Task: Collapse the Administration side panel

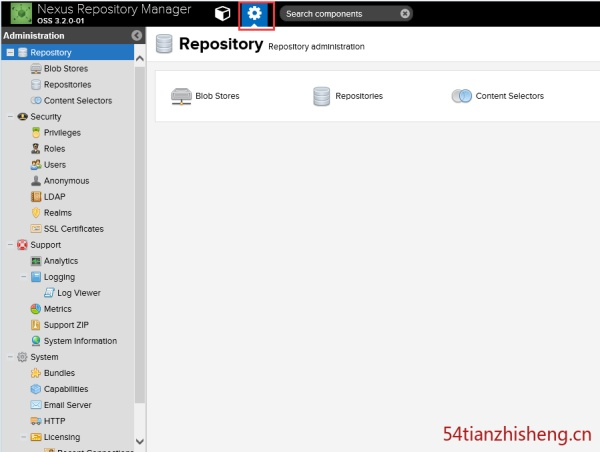Action: (137, 36)
